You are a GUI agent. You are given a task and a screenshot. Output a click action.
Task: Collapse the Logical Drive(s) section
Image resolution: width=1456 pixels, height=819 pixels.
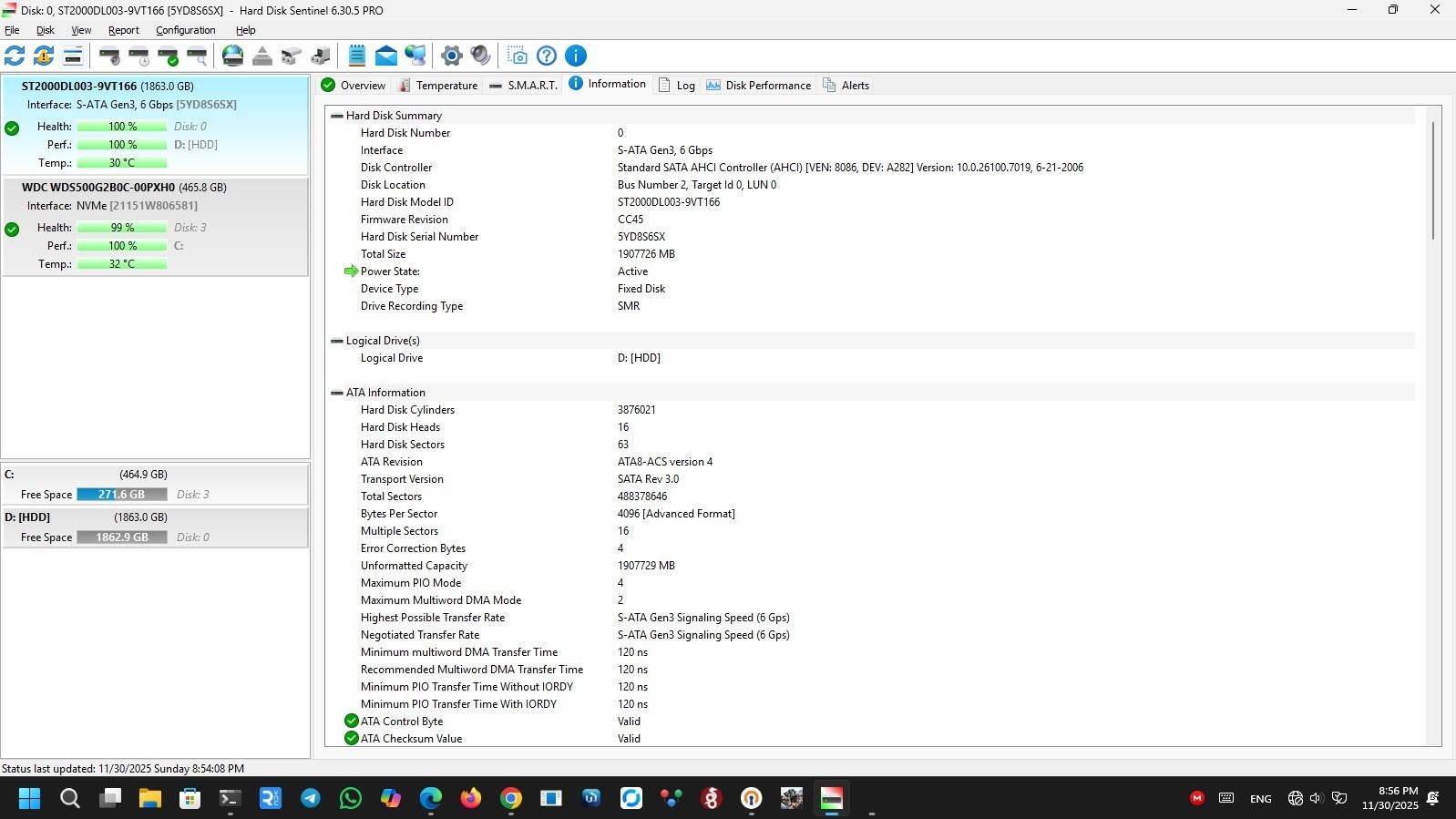[x=337, y=341]
